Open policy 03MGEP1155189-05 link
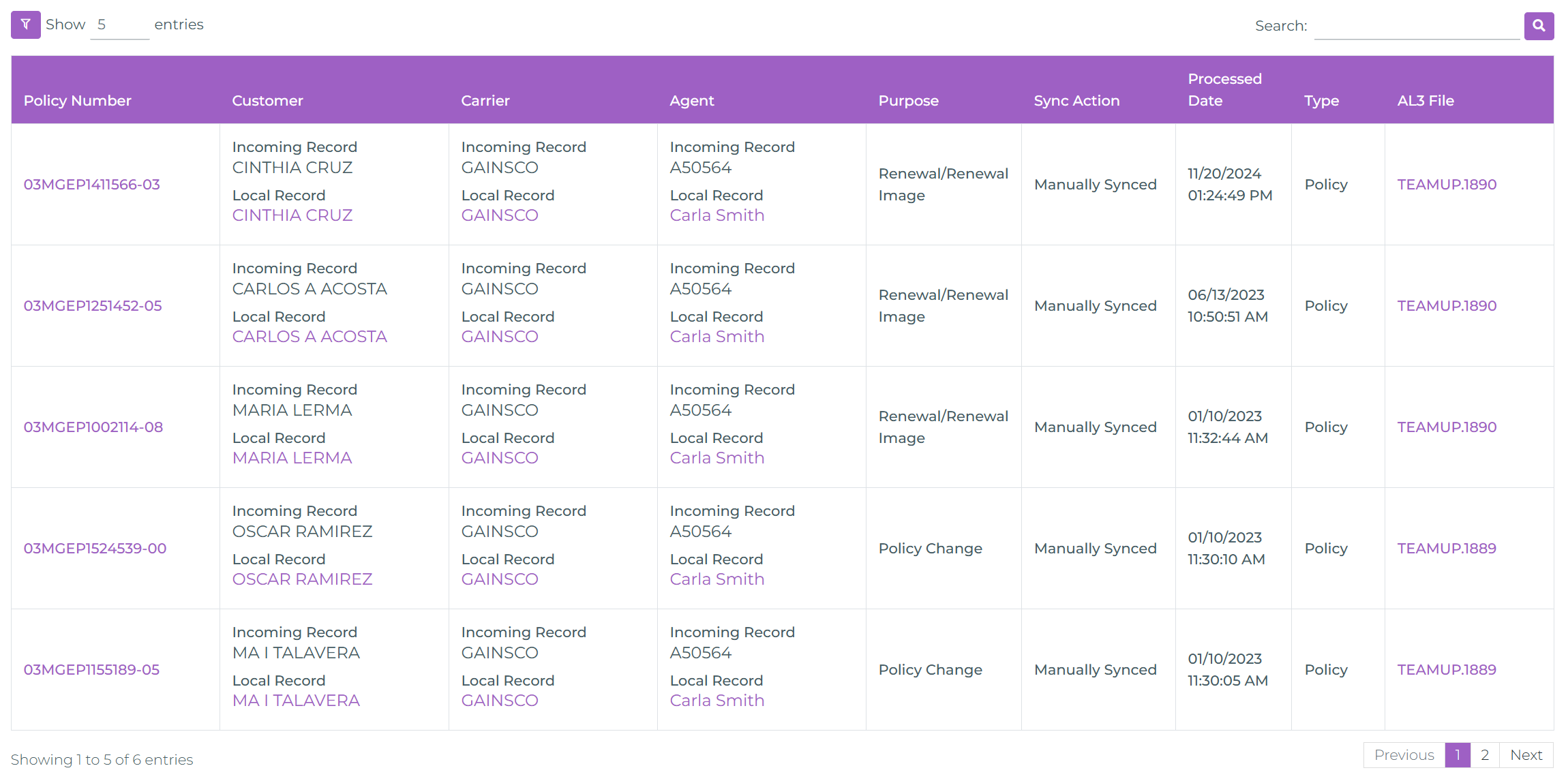1568x781 pixels. coord(91,670)
